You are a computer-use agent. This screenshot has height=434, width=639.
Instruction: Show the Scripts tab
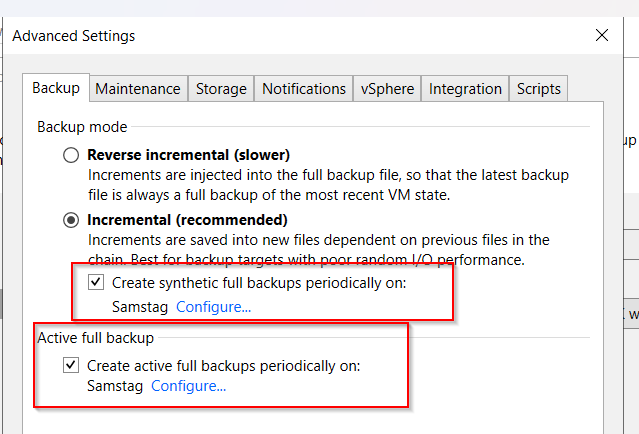(x=539, y=89)
